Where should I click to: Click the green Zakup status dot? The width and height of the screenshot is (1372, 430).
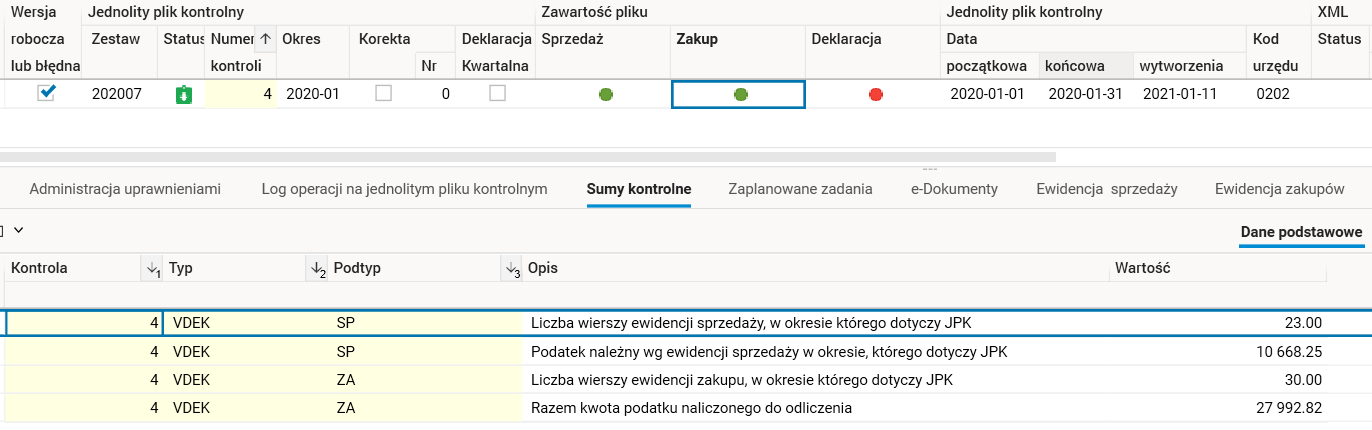[x=740, y=94]
